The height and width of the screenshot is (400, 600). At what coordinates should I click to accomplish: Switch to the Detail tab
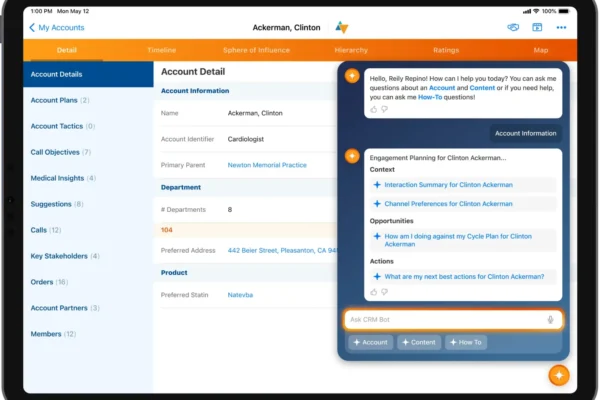coord(67,50)
